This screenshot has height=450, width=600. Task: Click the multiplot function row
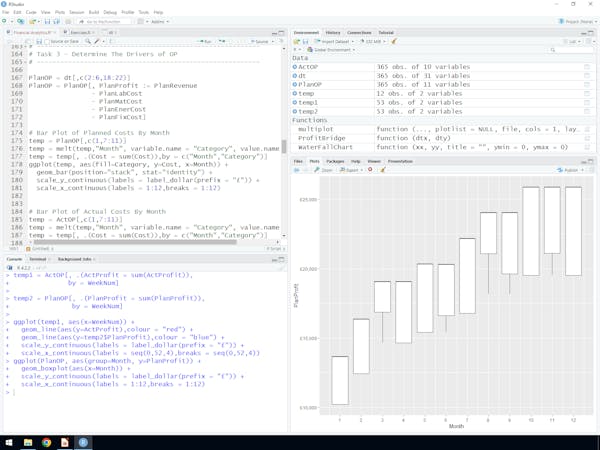443,129
